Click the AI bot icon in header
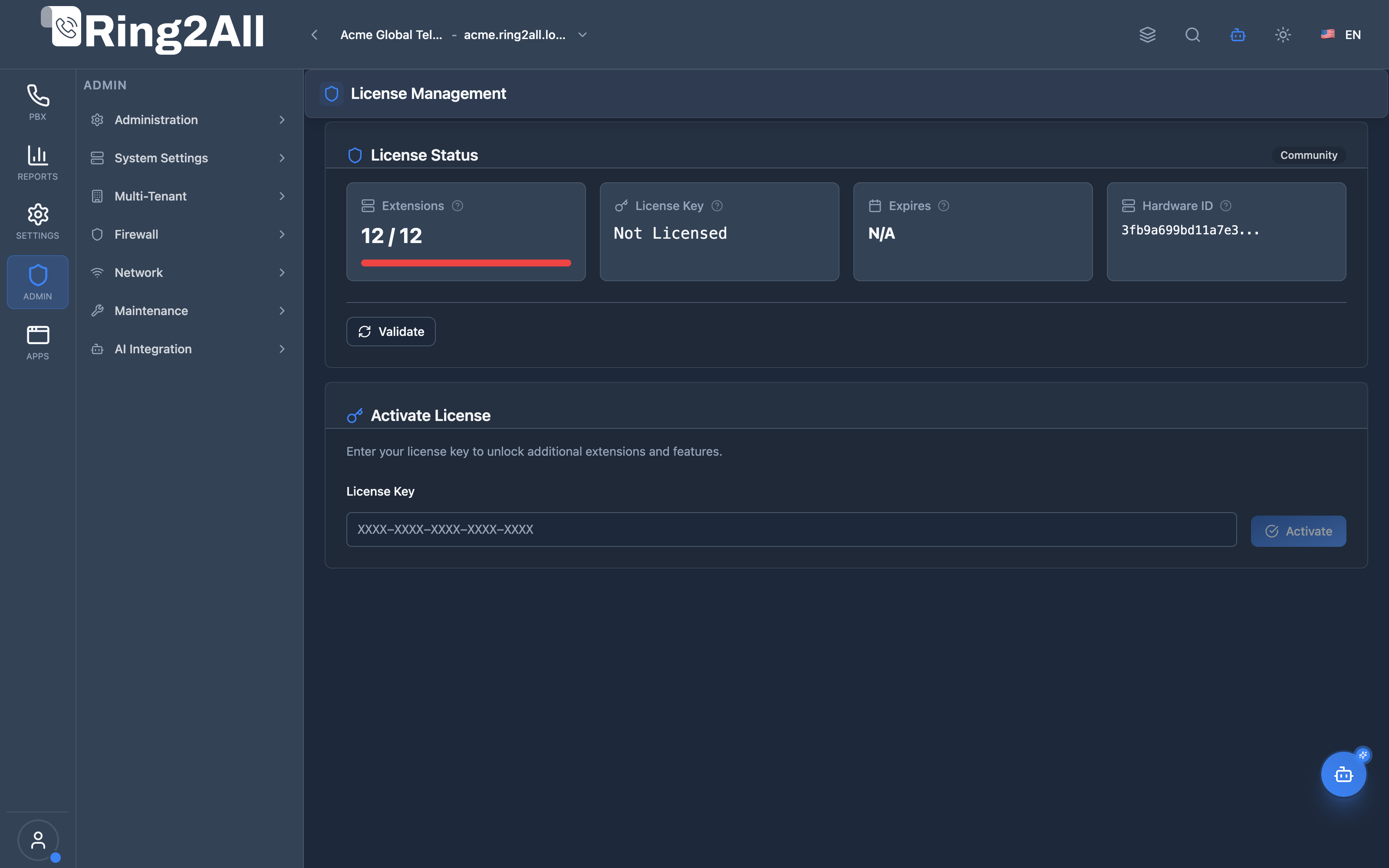Viewport: 1389px width, 868px height. click(x=1238, y=34)
